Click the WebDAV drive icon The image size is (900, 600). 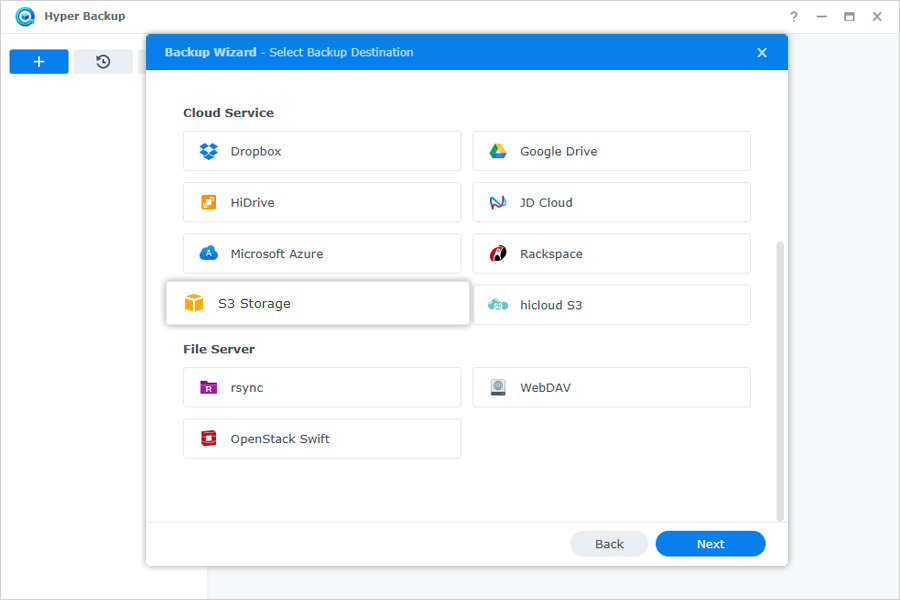pyautogui.click(x=498, y=388)
